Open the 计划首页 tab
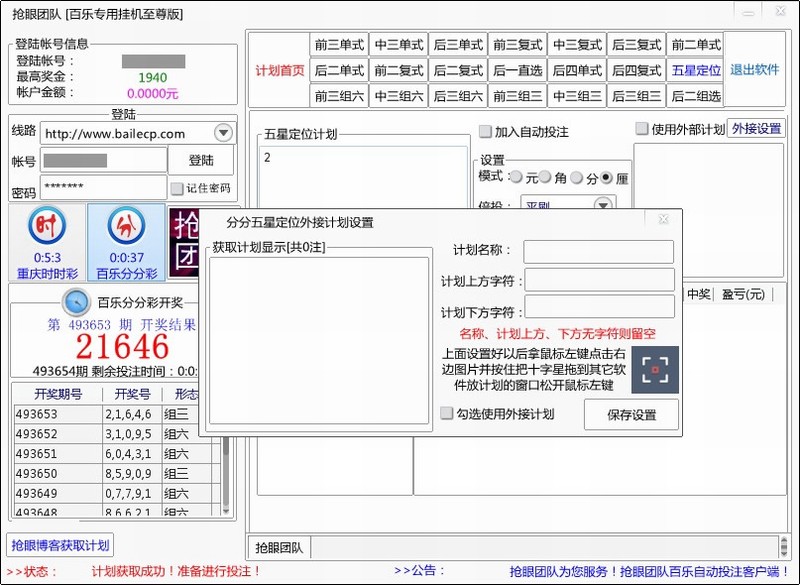The image size is (800, 585). [x=279, y=71]
